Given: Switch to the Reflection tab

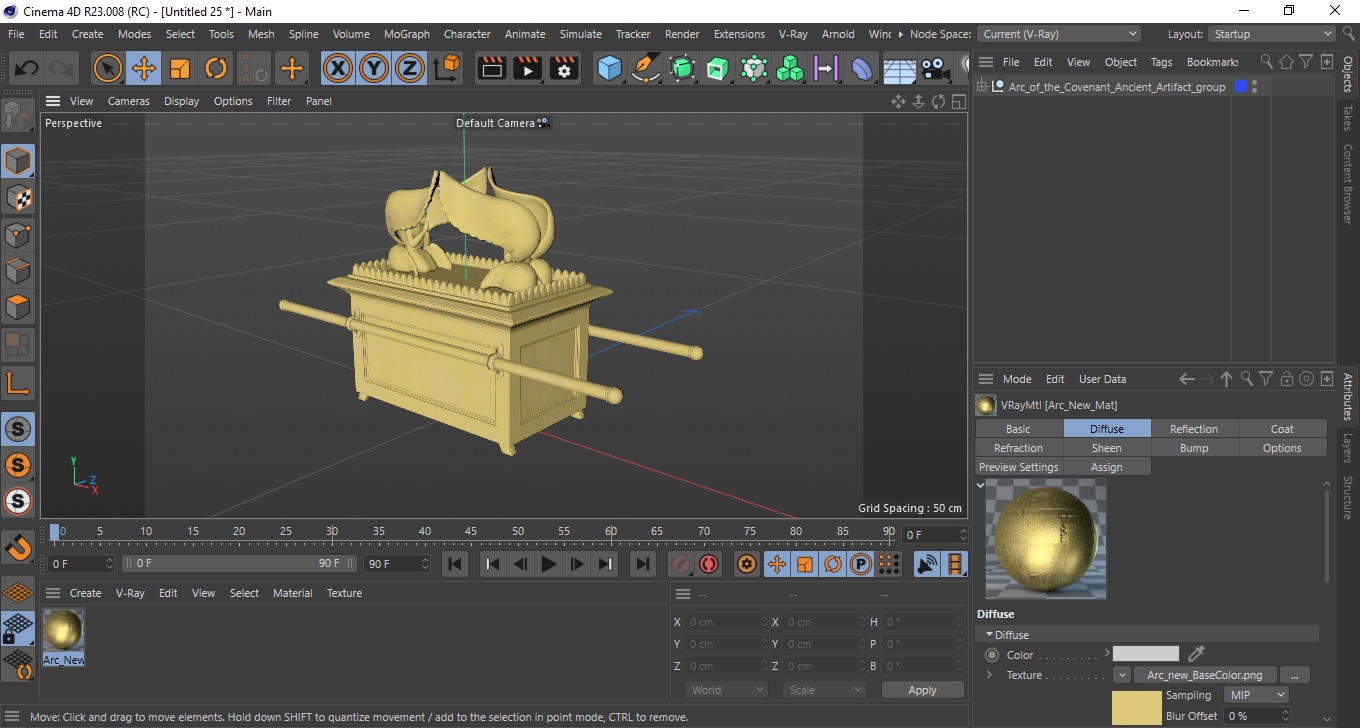Looking at the screenshot, I should click(x=1194, y=429).
